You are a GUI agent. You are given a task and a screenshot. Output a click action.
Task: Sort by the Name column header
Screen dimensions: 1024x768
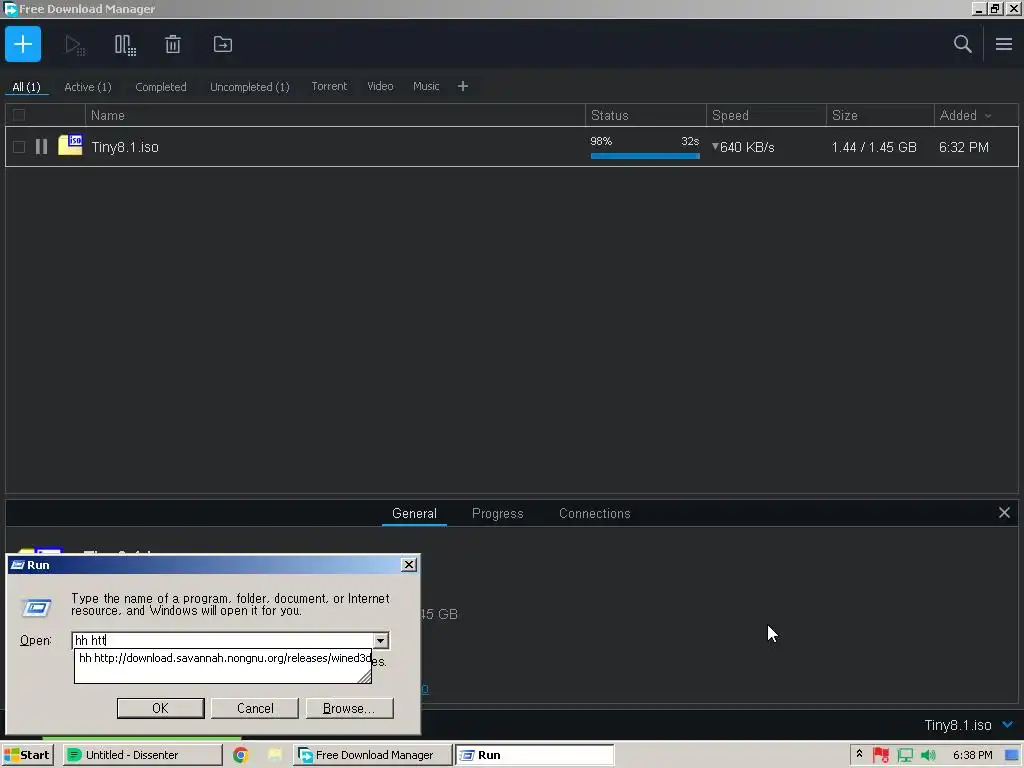335,116
